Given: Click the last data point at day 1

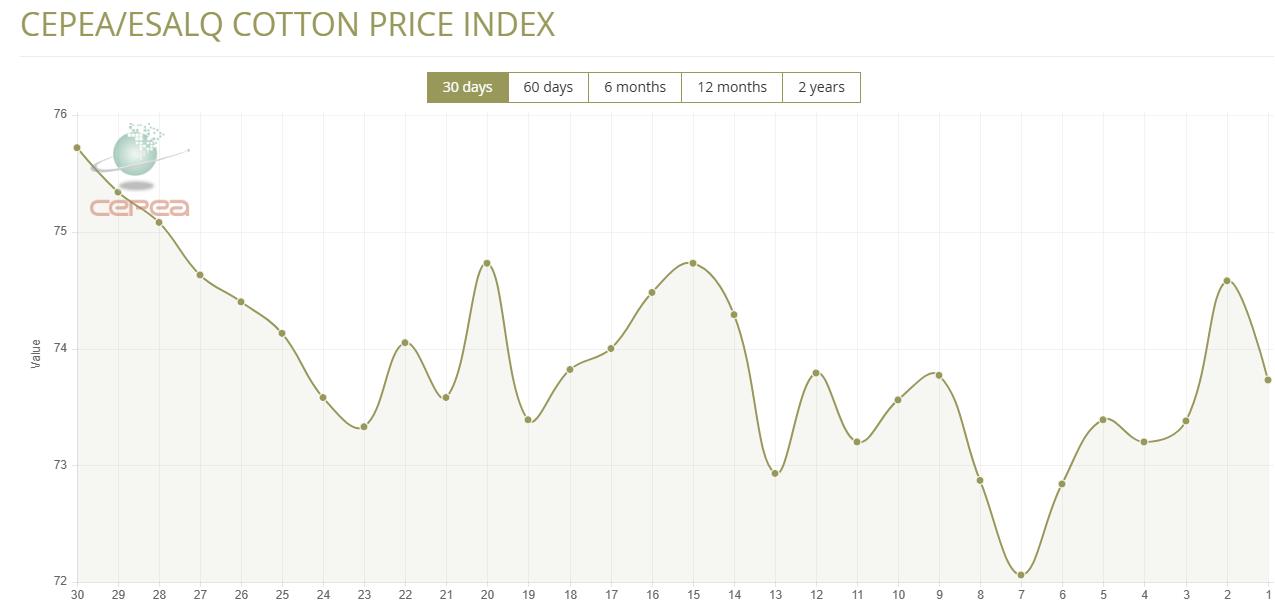Looking at the screenshot, I should (1268, 380).
